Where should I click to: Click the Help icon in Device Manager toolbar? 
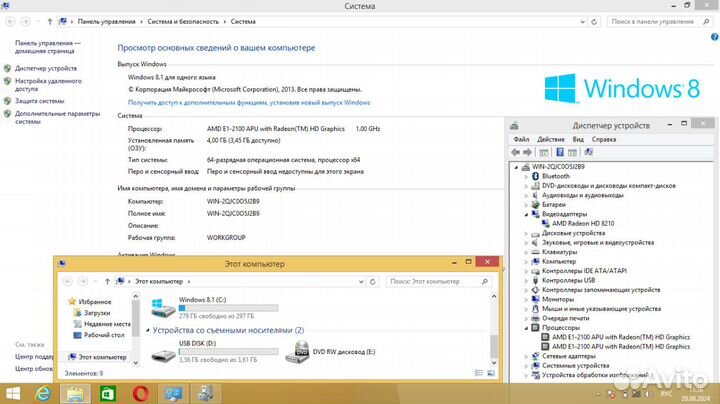tap(560, 152)
